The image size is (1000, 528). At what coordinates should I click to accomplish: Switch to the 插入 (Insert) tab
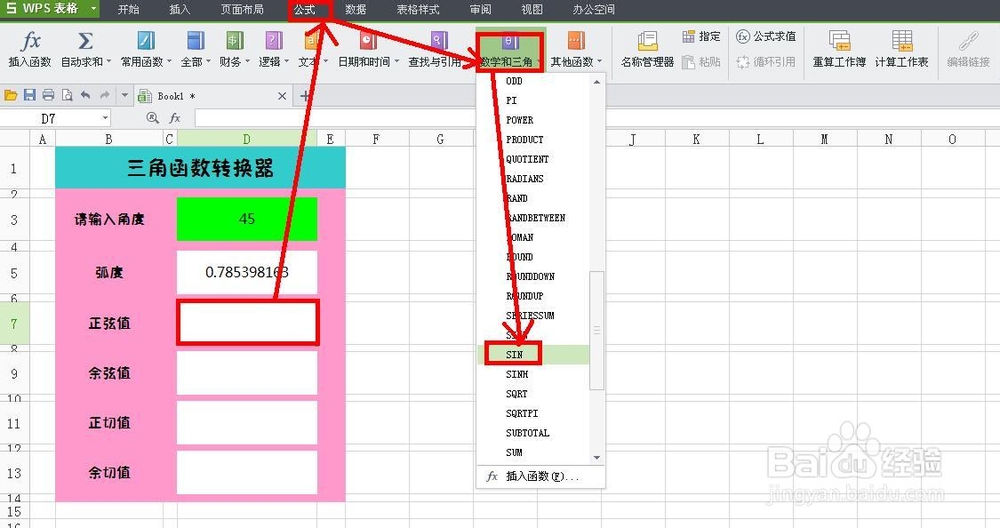(x=180, y=10)
